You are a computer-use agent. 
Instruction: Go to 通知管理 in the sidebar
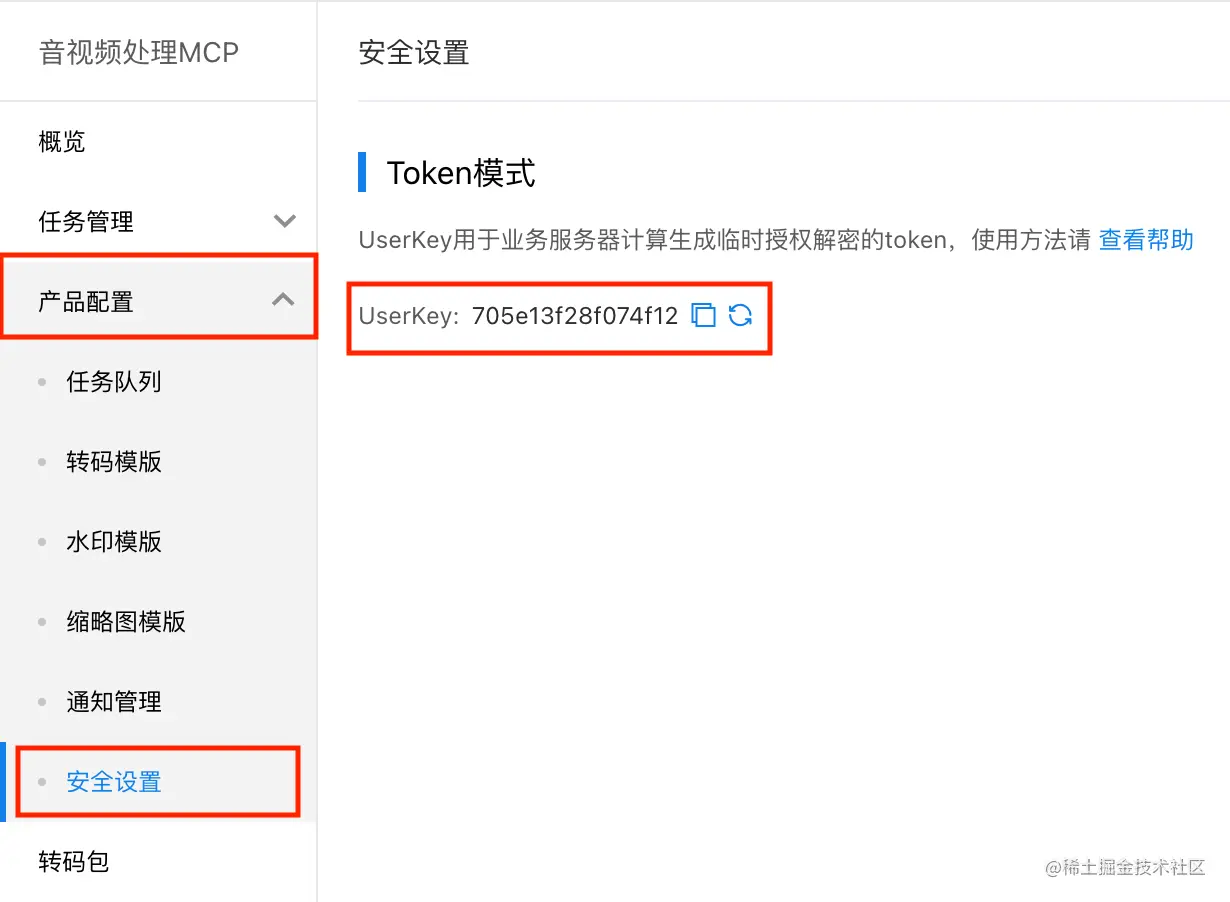point(111,701)
